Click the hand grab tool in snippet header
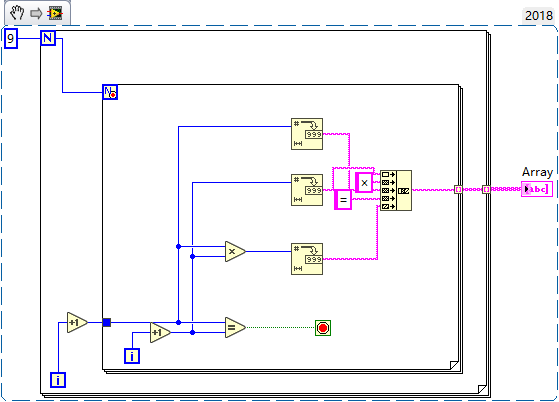This screenshot has height=402, width=559. [17, 13]
